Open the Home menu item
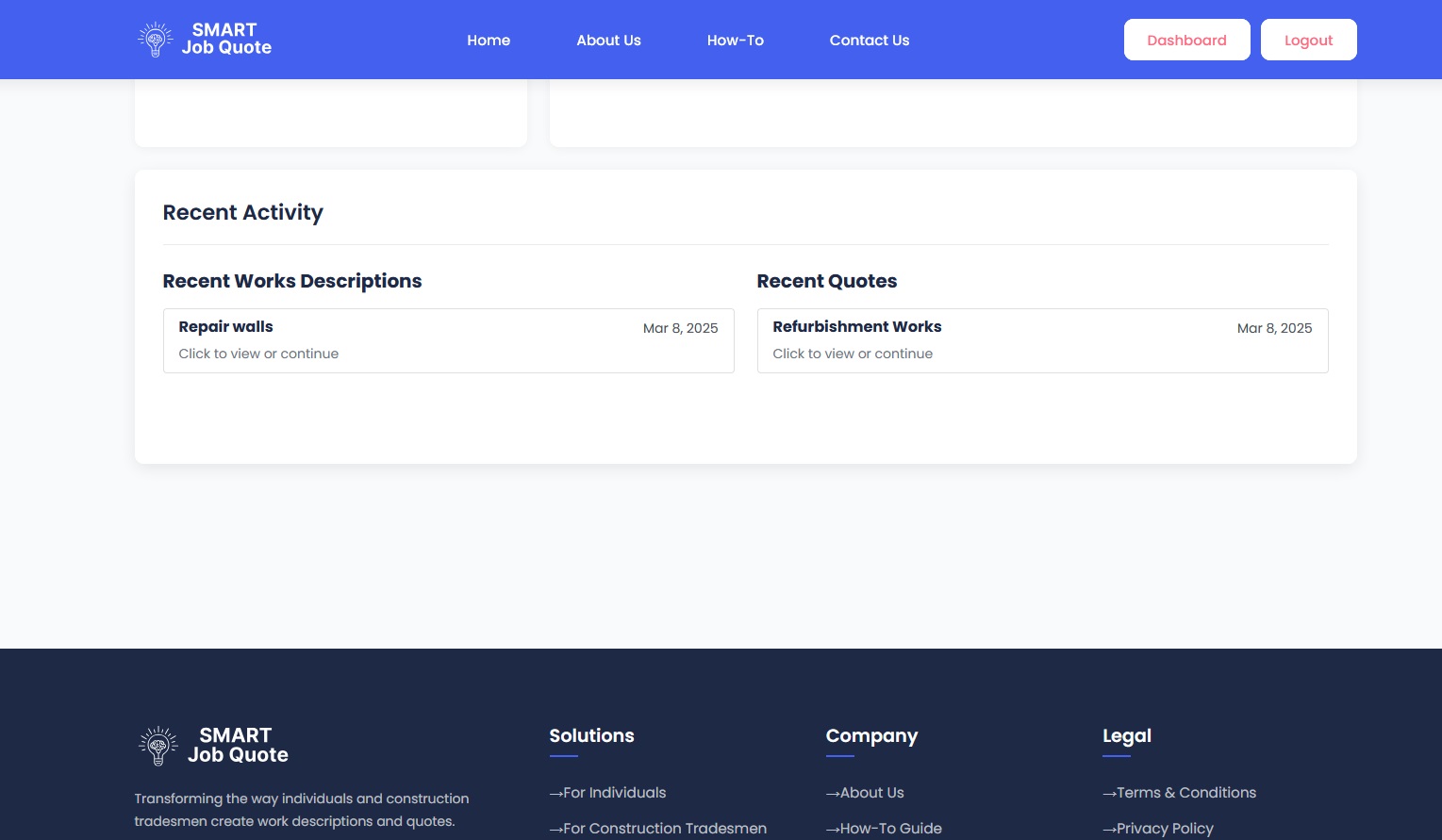The height and width of the screenshot is (840, 1442). [x=489, y=41]
